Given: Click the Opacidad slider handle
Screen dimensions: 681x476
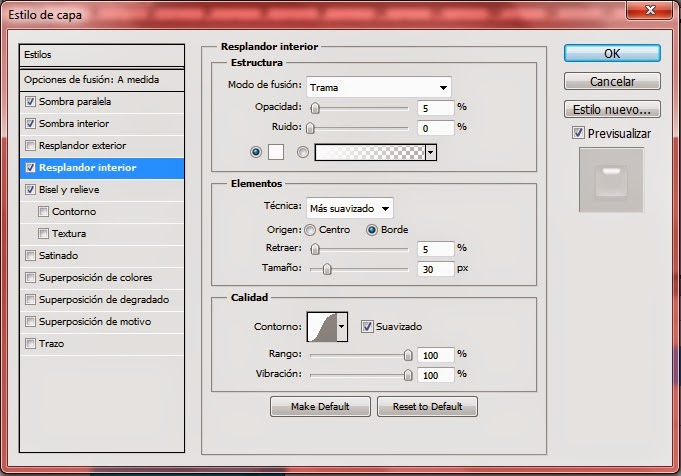Looking at the screenshot, I should [315, 108].
